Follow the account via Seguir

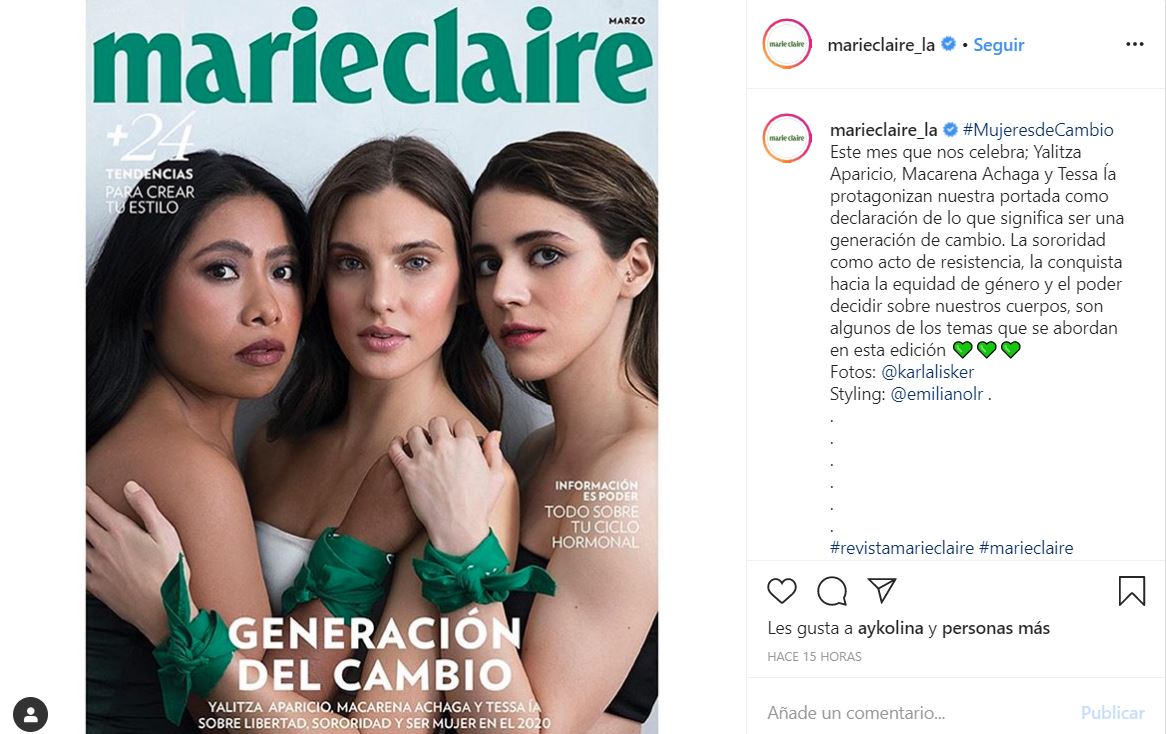coord(999,45)
